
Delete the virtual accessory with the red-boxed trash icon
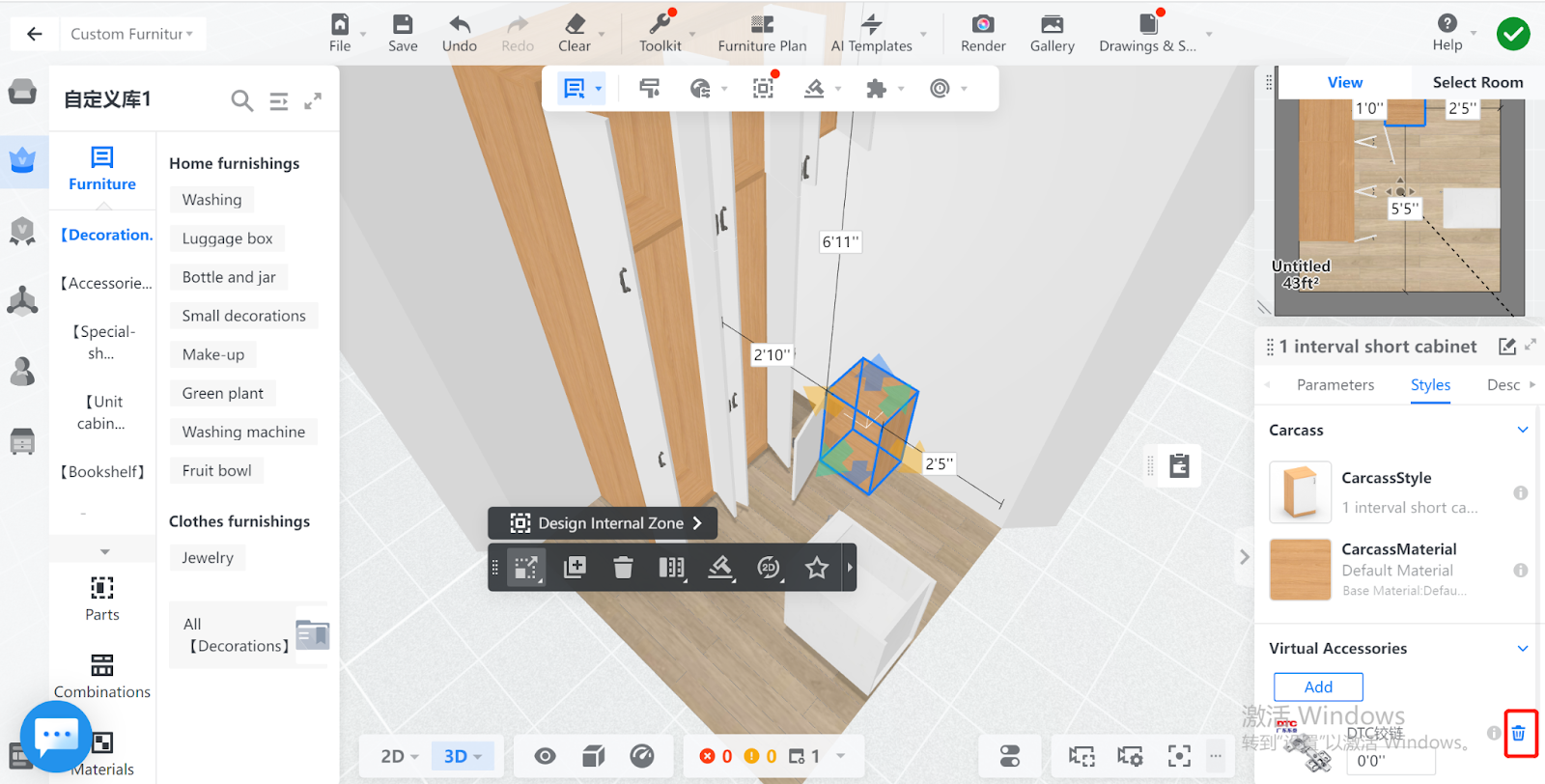pyautogui.click(x=1519, y=733)
